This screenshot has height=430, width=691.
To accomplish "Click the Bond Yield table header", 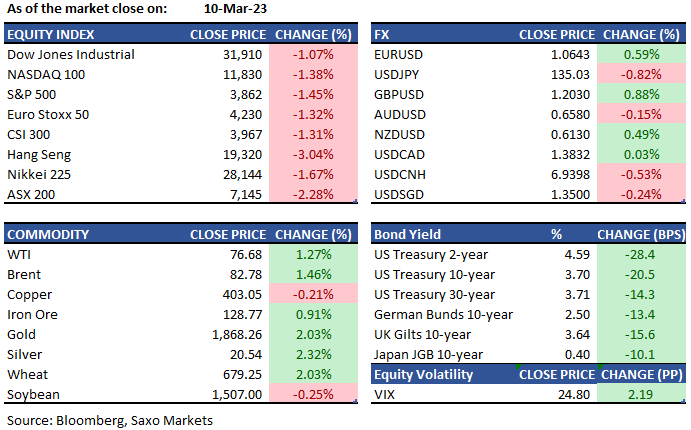I will 406,234.
